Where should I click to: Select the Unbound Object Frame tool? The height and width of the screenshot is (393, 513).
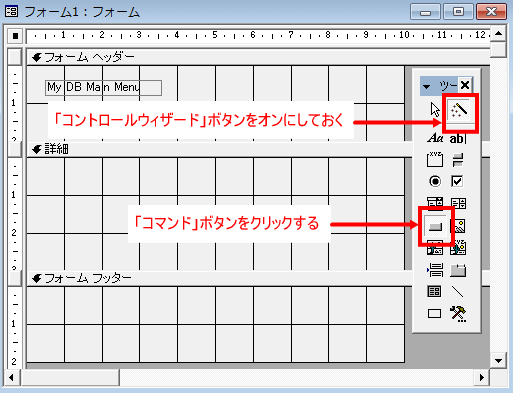point(435,248)
